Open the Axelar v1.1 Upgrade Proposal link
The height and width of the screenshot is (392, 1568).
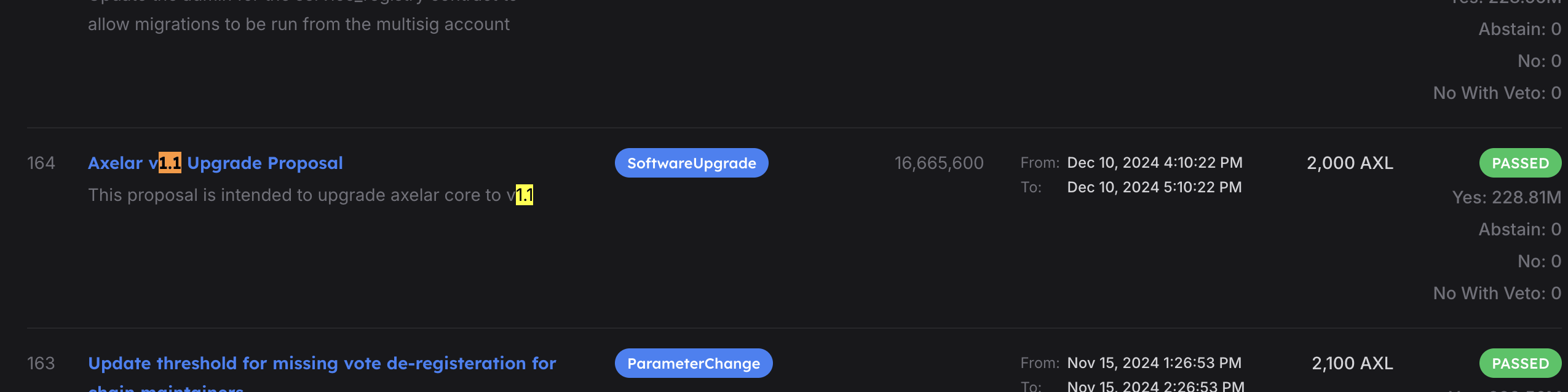pos(215,163)
